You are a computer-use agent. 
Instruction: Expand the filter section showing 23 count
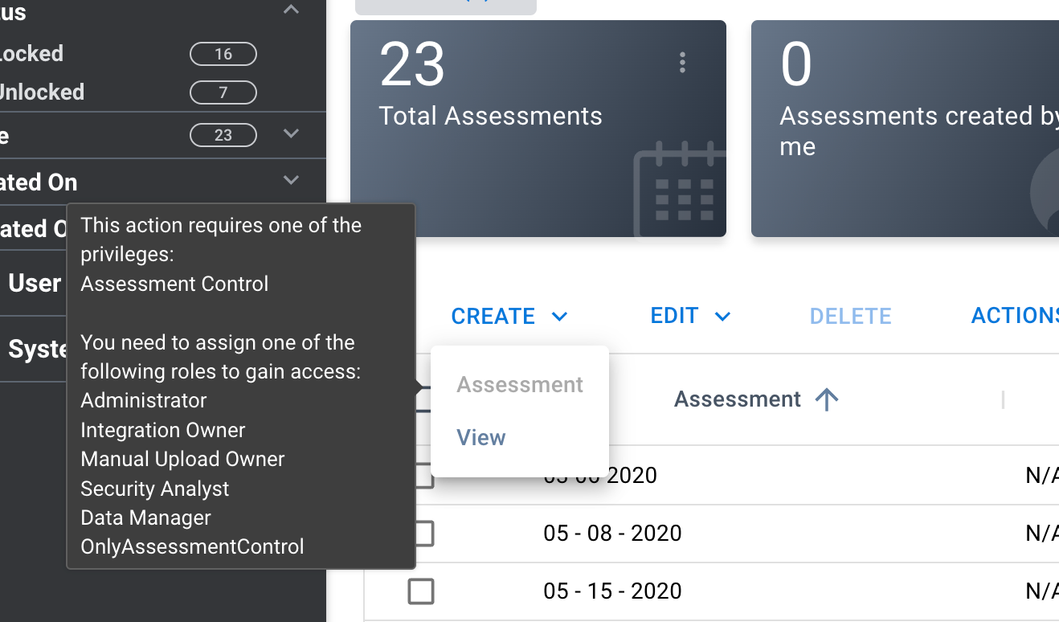[x=291, y=134]
